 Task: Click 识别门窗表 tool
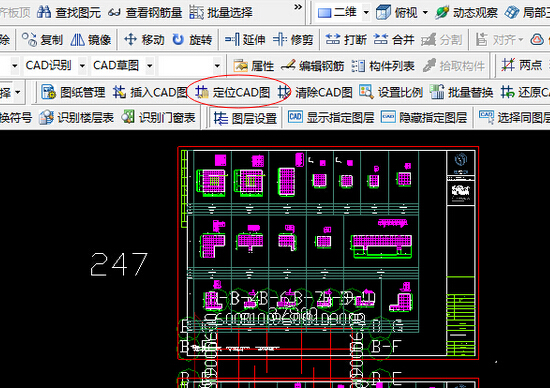coord(158,117)
